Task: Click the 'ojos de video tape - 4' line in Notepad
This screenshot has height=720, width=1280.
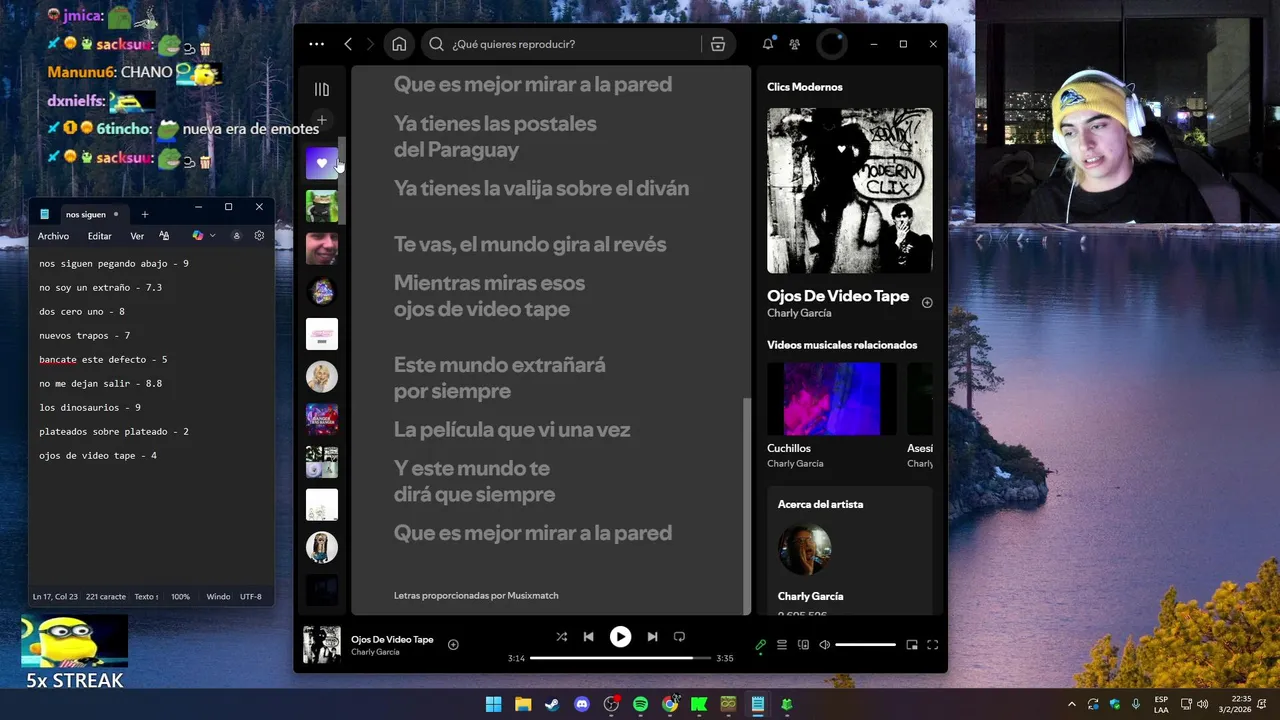Action: point(98,456)
